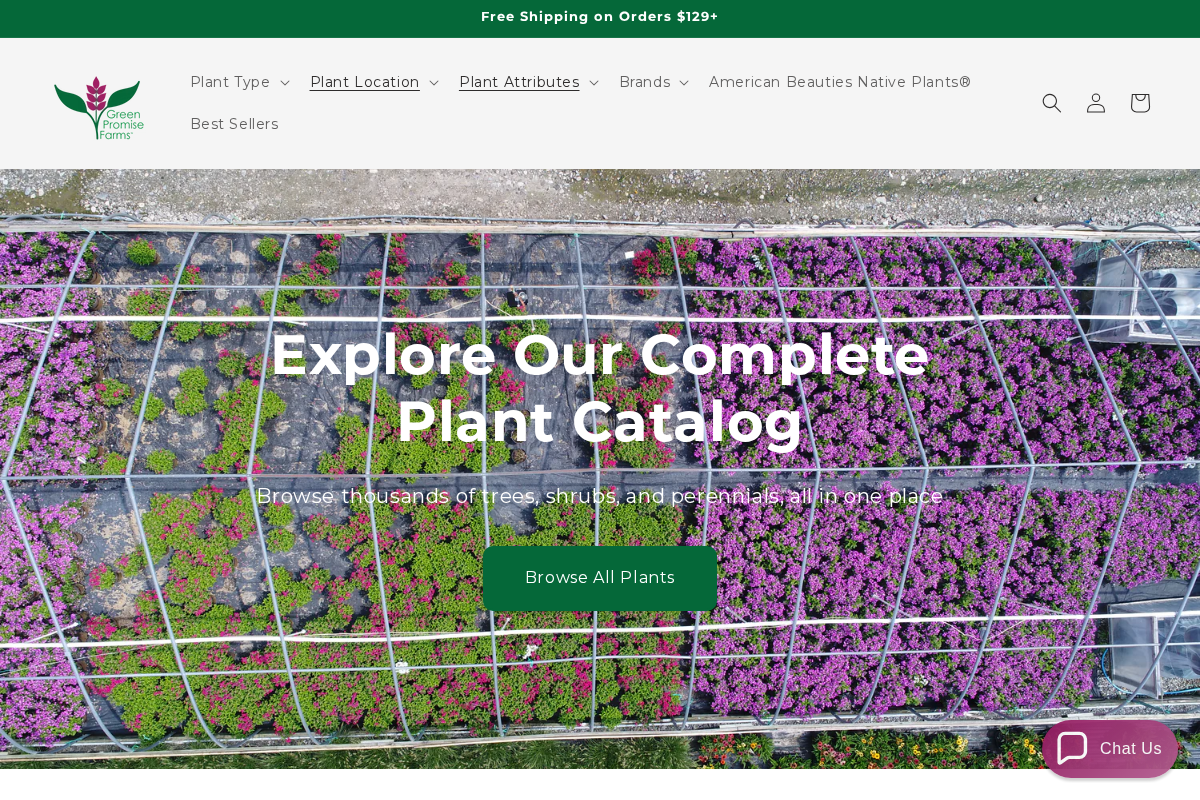Click the Brands chevron arrow
The height and width of the screenshot is (800, 1200).
pyautogui.click(x=684, y=83)
